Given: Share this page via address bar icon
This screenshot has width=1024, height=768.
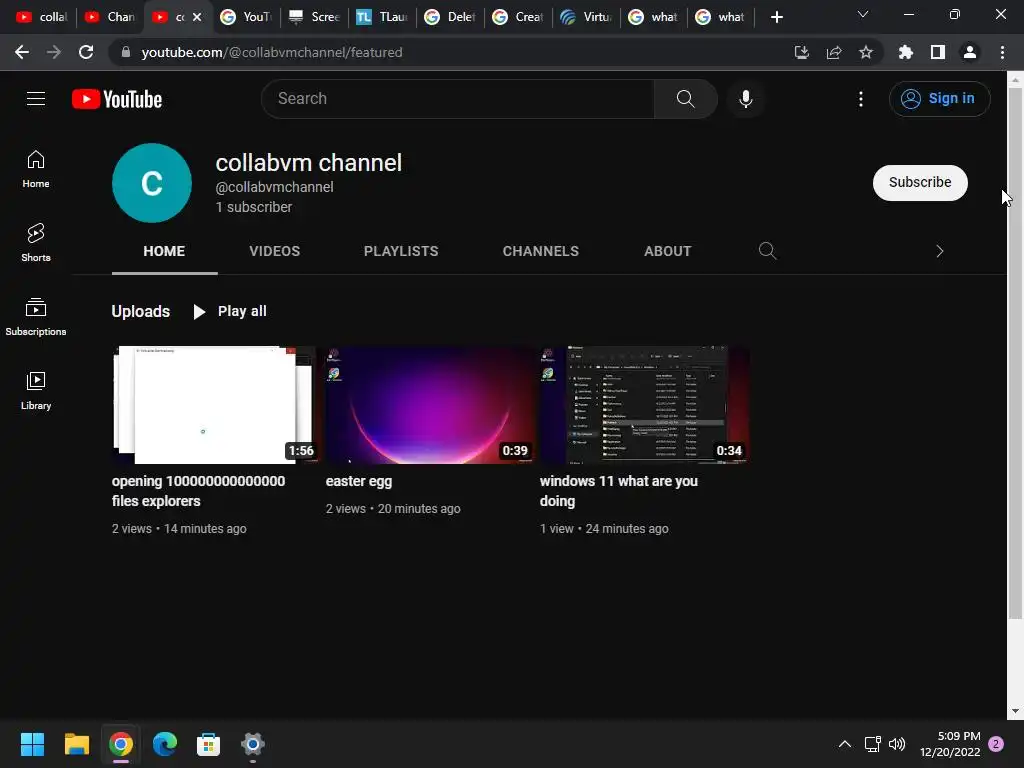Looking at the screenshot, I should 833,52.
